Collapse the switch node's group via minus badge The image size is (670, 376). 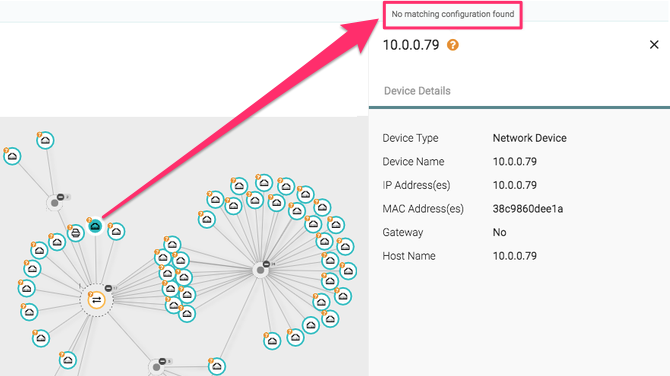109,288
